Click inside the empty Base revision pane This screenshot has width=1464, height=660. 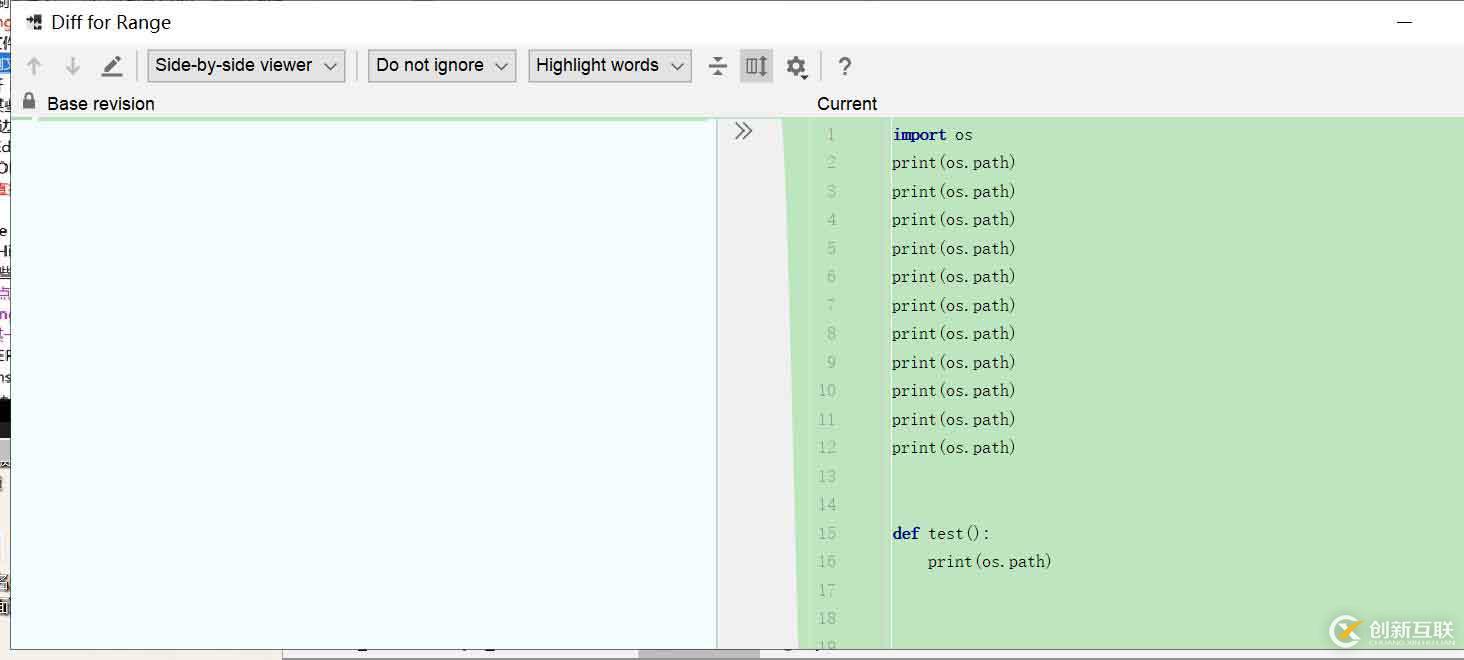click(x=360, y=380)
